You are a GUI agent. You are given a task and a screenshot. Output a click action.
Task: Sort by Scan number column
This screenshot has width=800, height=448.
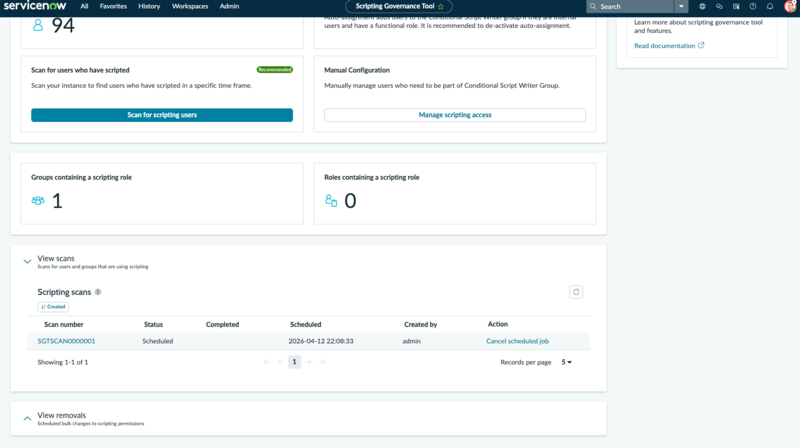[x=64, y=325]
